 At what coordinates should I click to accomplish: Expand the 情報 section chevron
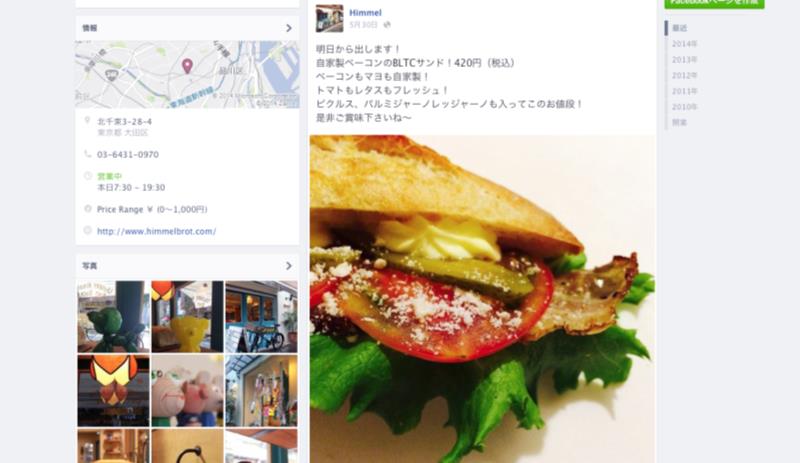289,28
